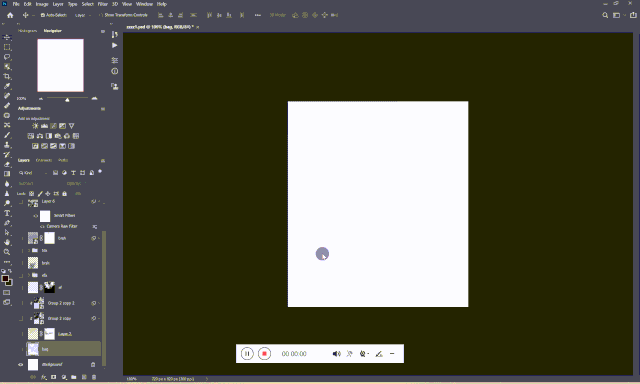
Task: Open the Adjustments panel menu
Action: pyautogui.click(x=103, y=109)
